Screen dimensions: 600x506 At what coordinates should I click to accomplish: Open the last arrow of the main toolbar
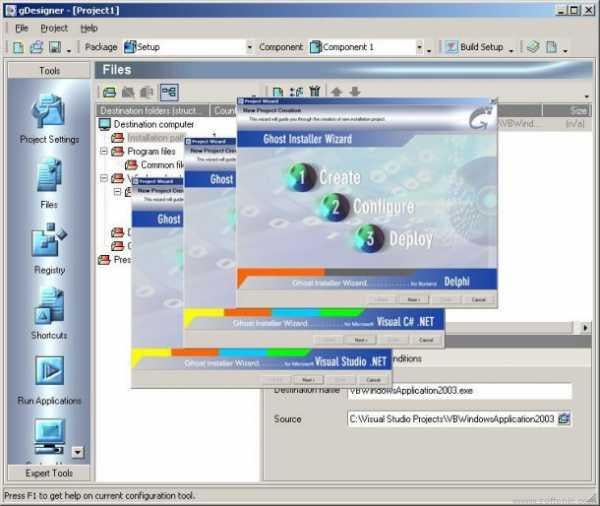coord(565,50)
